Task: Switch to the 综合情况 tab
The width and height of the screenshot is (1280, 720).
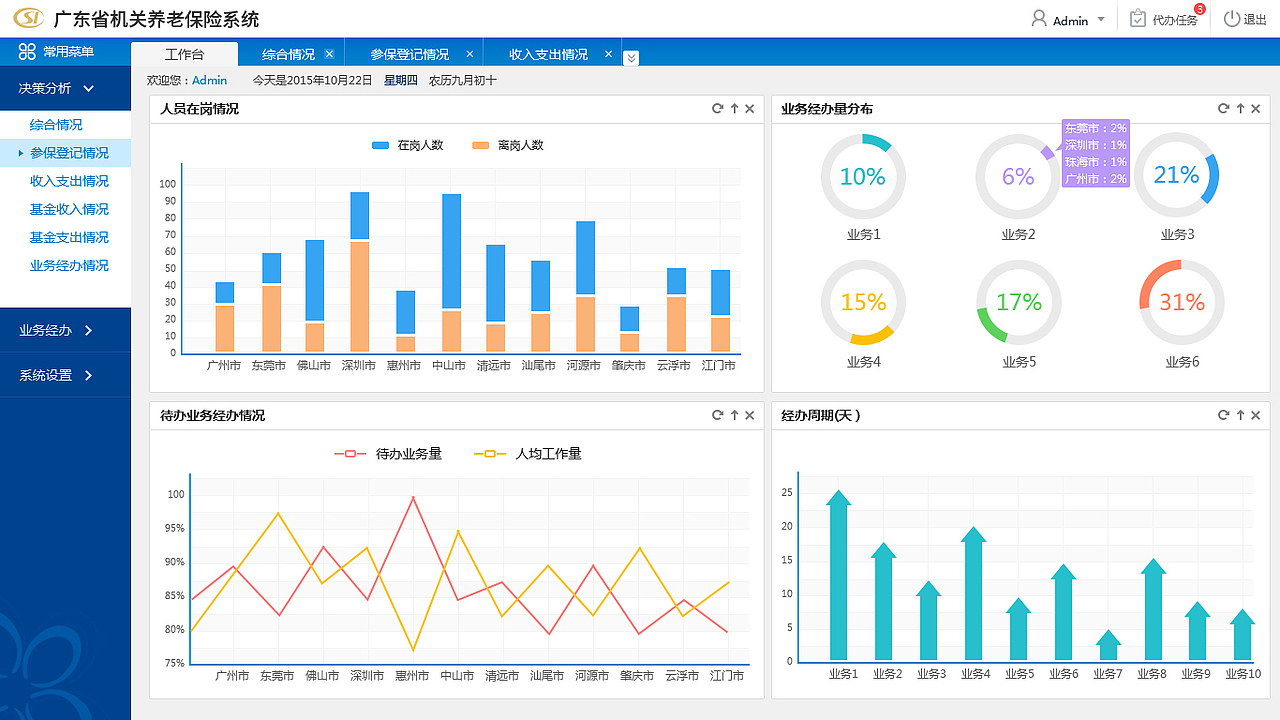Action: [x=288, y=54]
